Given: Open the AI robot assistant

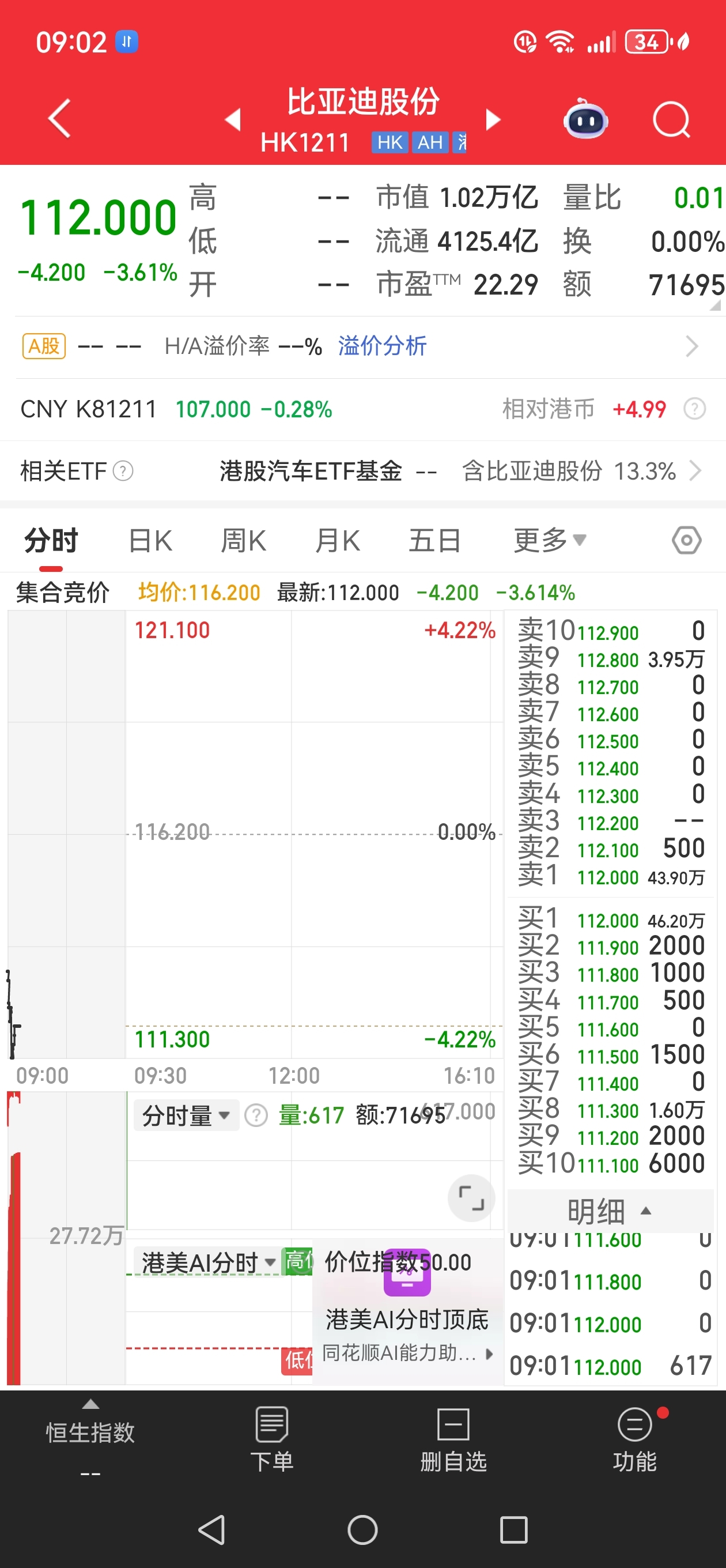Looking at the screenshot, I should tap(585, 119).
